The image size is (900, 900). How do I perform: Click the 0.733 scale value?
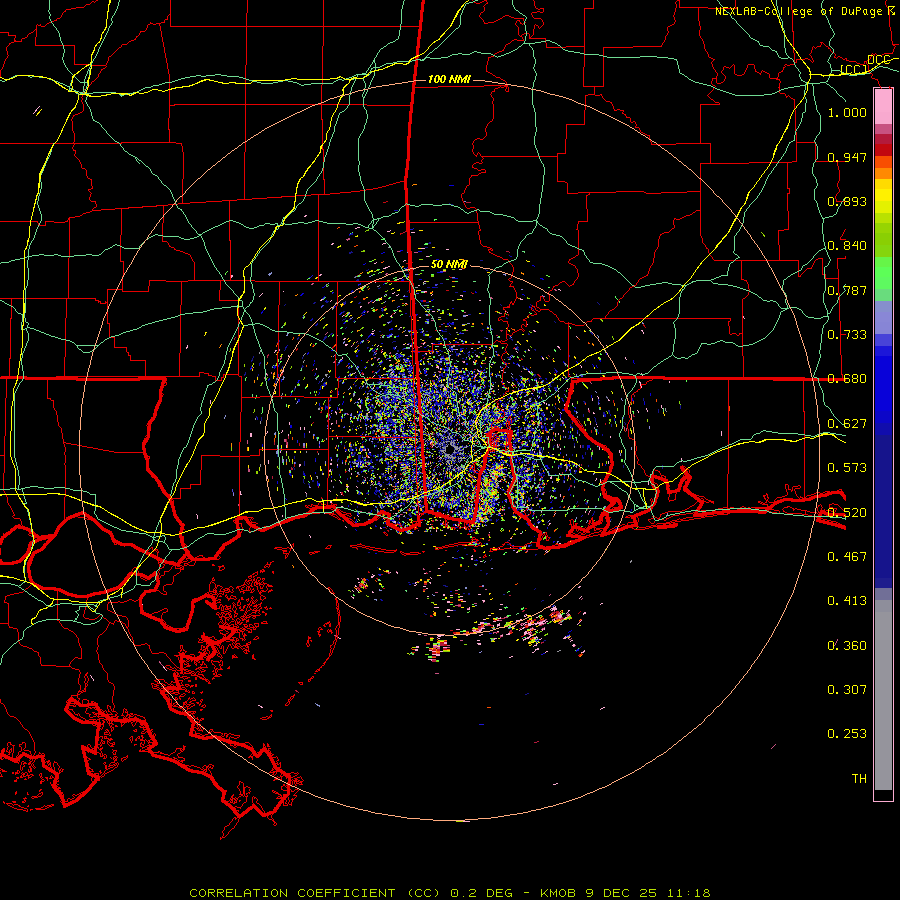(847, 335)
